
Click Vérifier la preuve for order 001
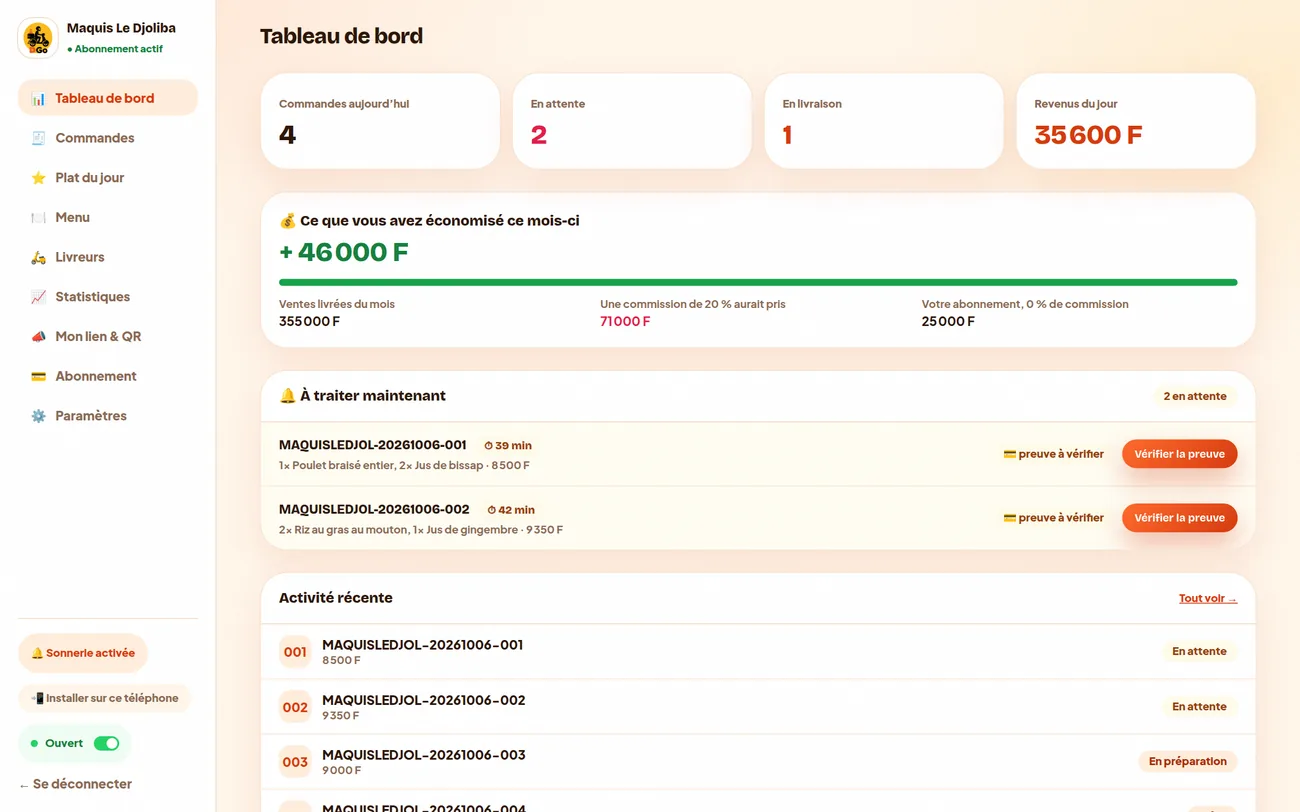[x=1179, y=454]
